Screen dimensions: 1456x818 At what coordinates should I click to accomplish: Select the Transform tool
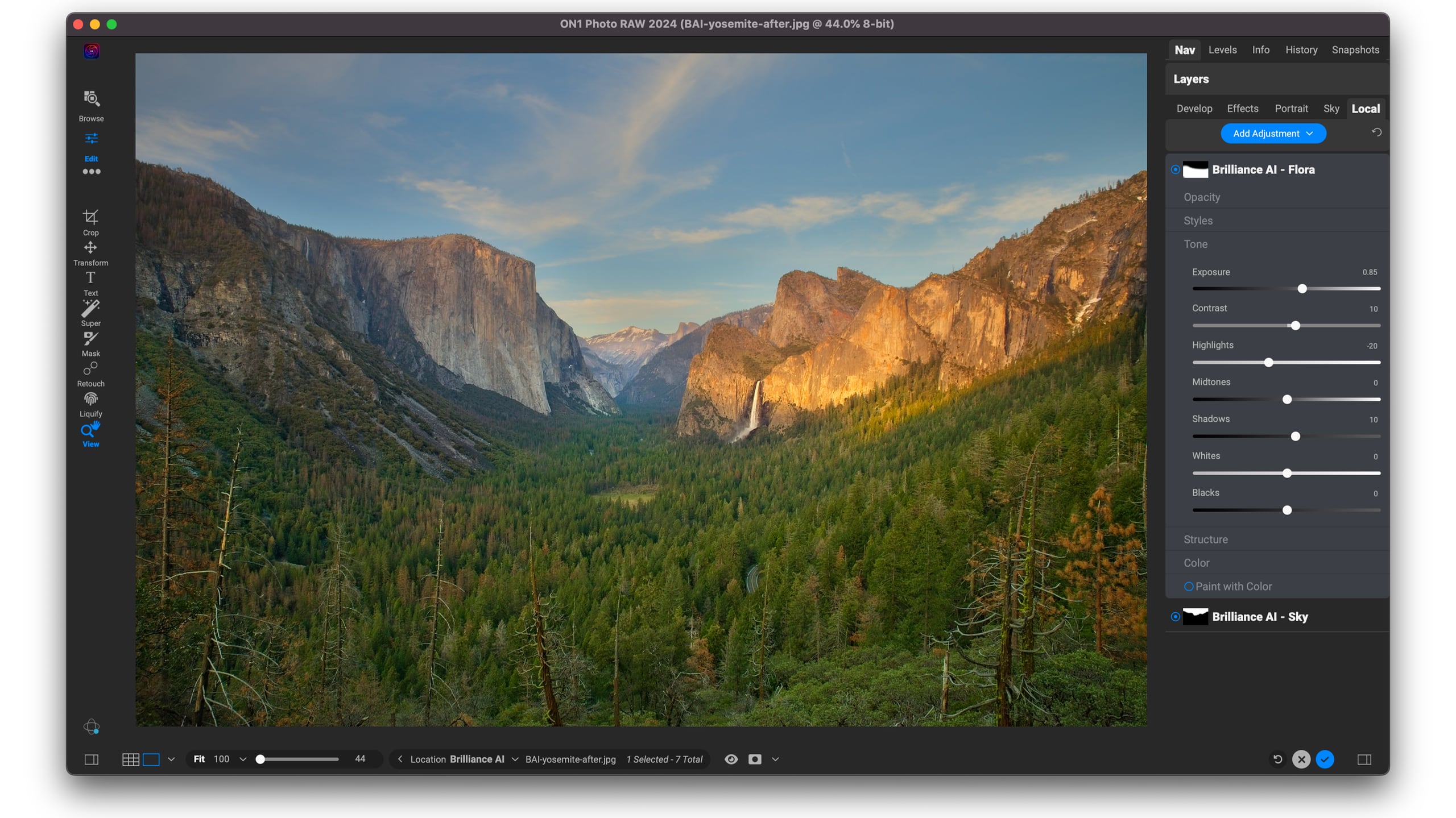pyautogui.click(x=90, y=254)
